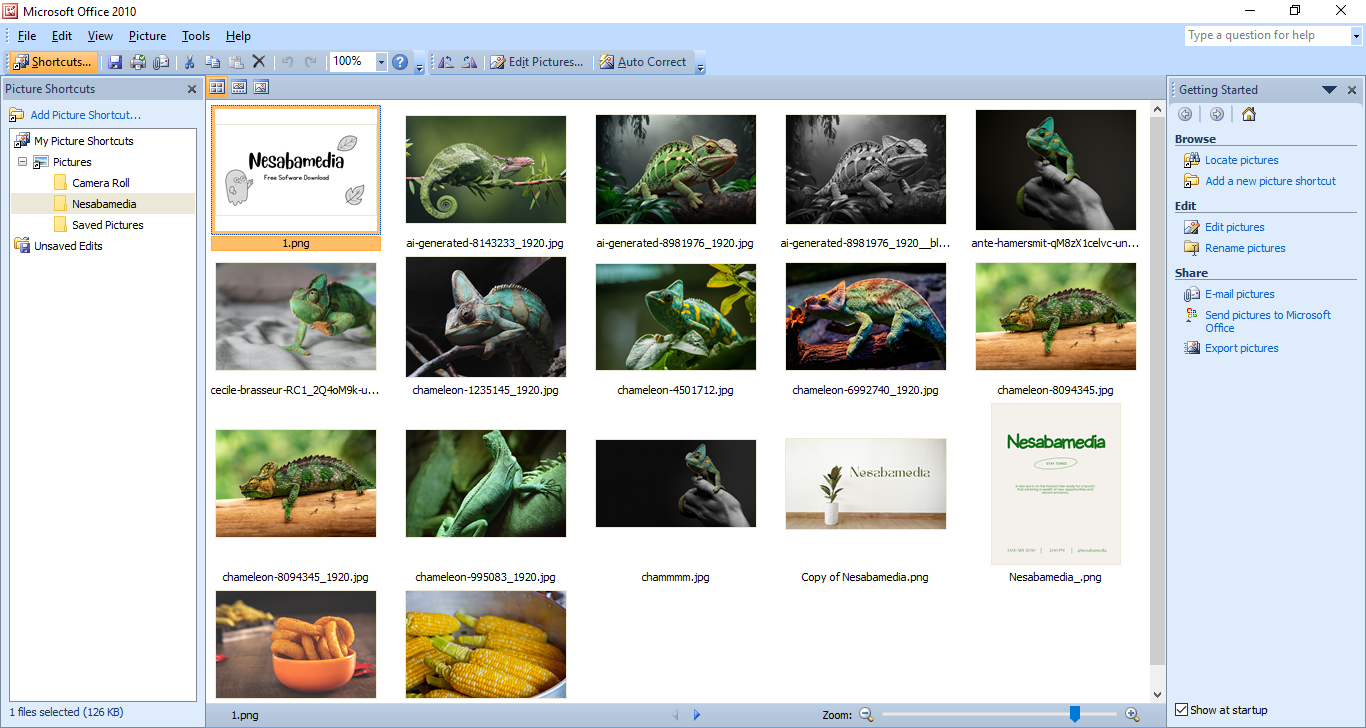Enable Thumbnail view toggle button

click(x=217, y=88)
